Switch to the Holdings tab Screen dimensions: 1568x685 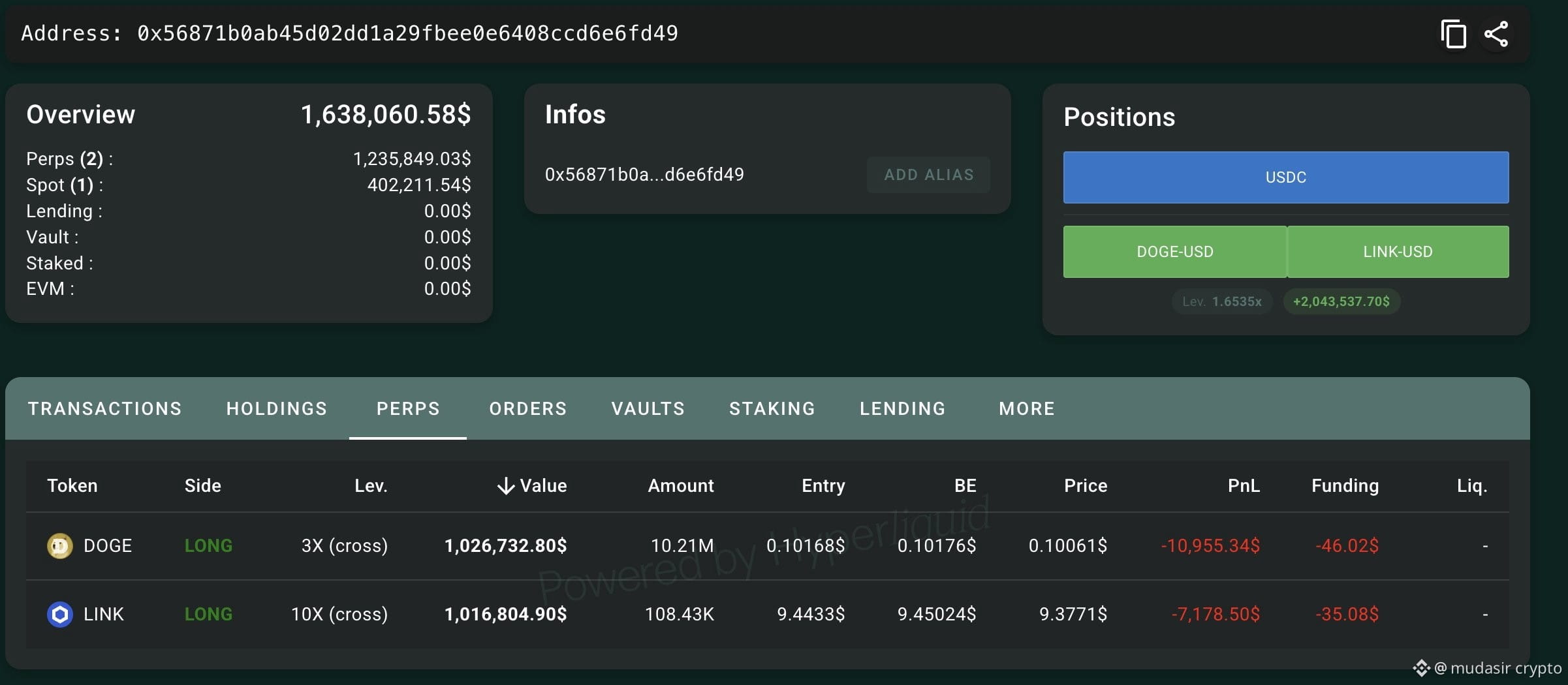276,408
